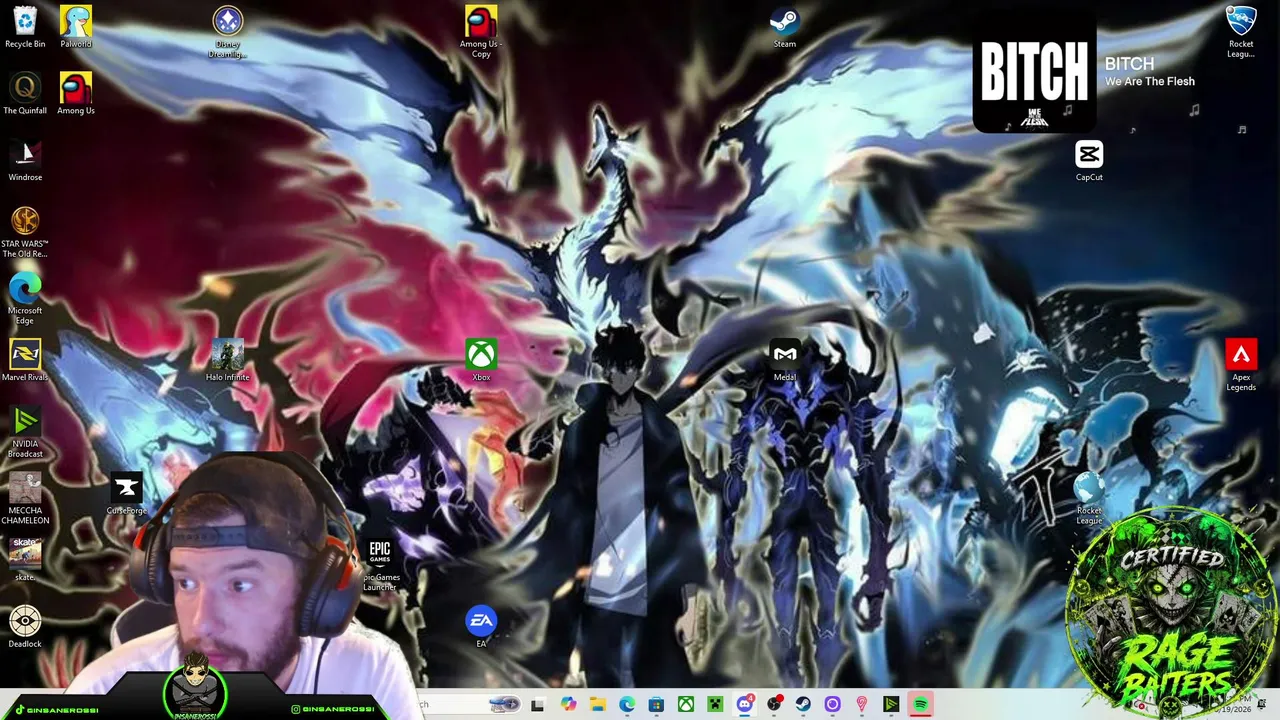Select the Epic Games Launcher shortcut

point(380,565)
